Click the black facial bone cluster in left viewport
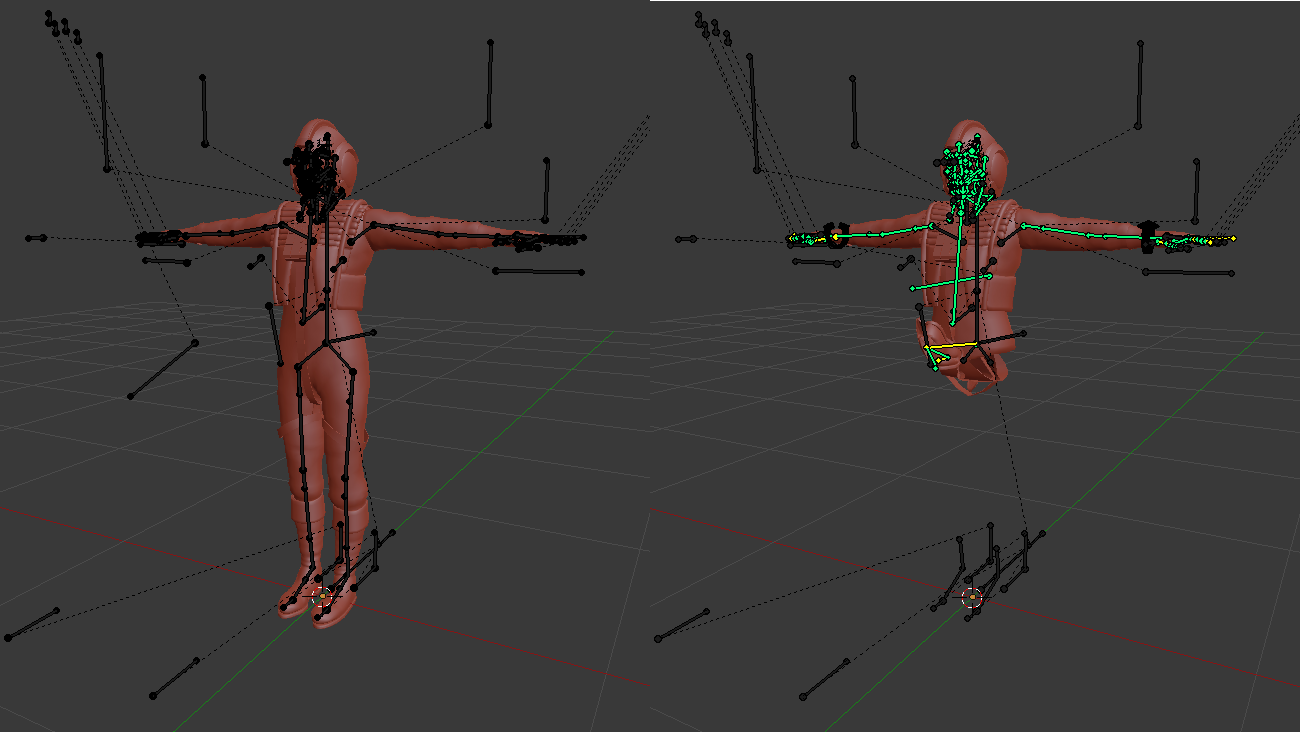The height and width of the screenshot is (732, 1300). 315,178
